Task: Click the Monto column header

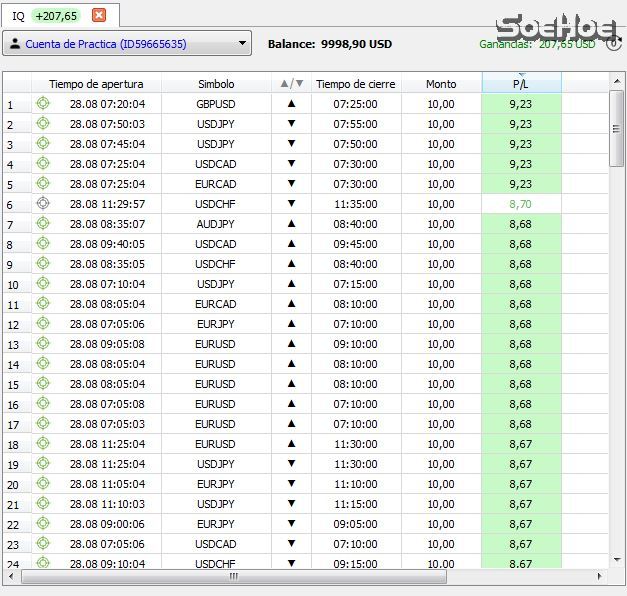Action: 441,84
